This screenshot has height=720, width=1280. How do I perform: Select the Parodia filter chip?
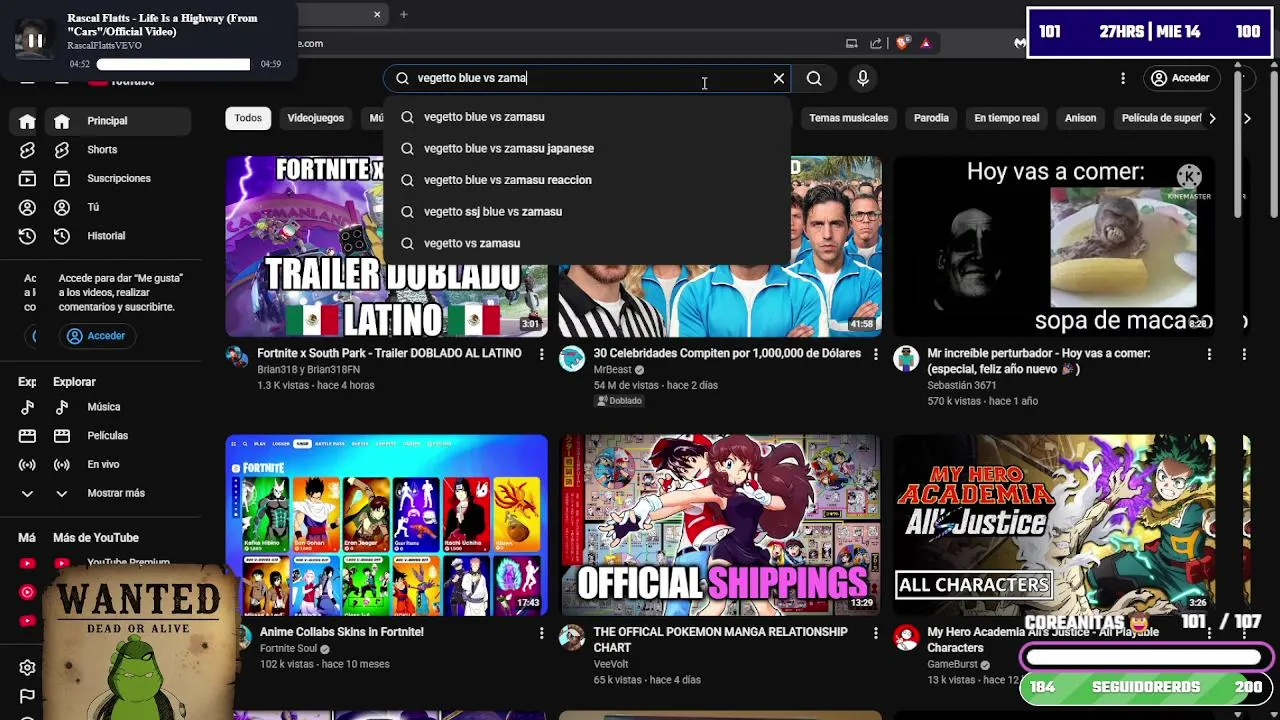pos(931,118)
